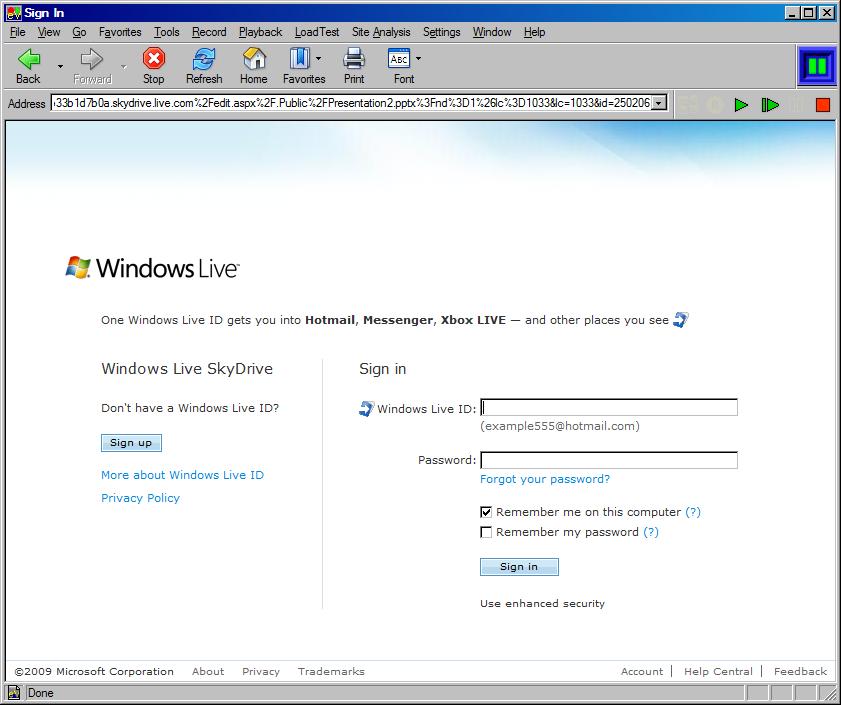This screenshot has height=705, width=841.
Task: Focus the Windows Live ID input field
Action: pos(609,408)
